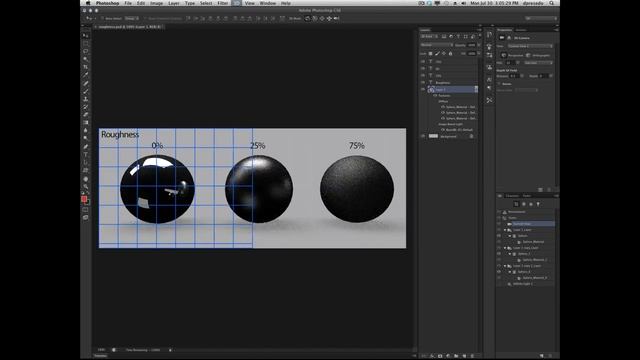640x360 pixels.
Task: Select Infinite Light 1 in 3D panel
Action: coord(524,284)
